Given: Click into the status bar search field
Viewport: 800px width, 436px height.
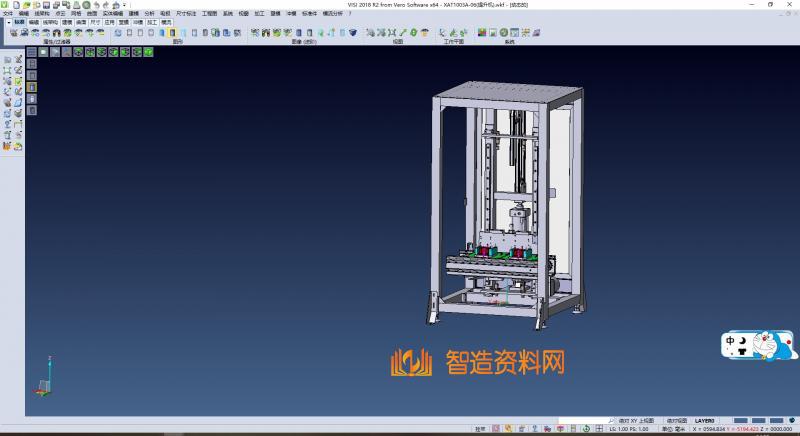Looking at the screenshot, I should 583,421.
